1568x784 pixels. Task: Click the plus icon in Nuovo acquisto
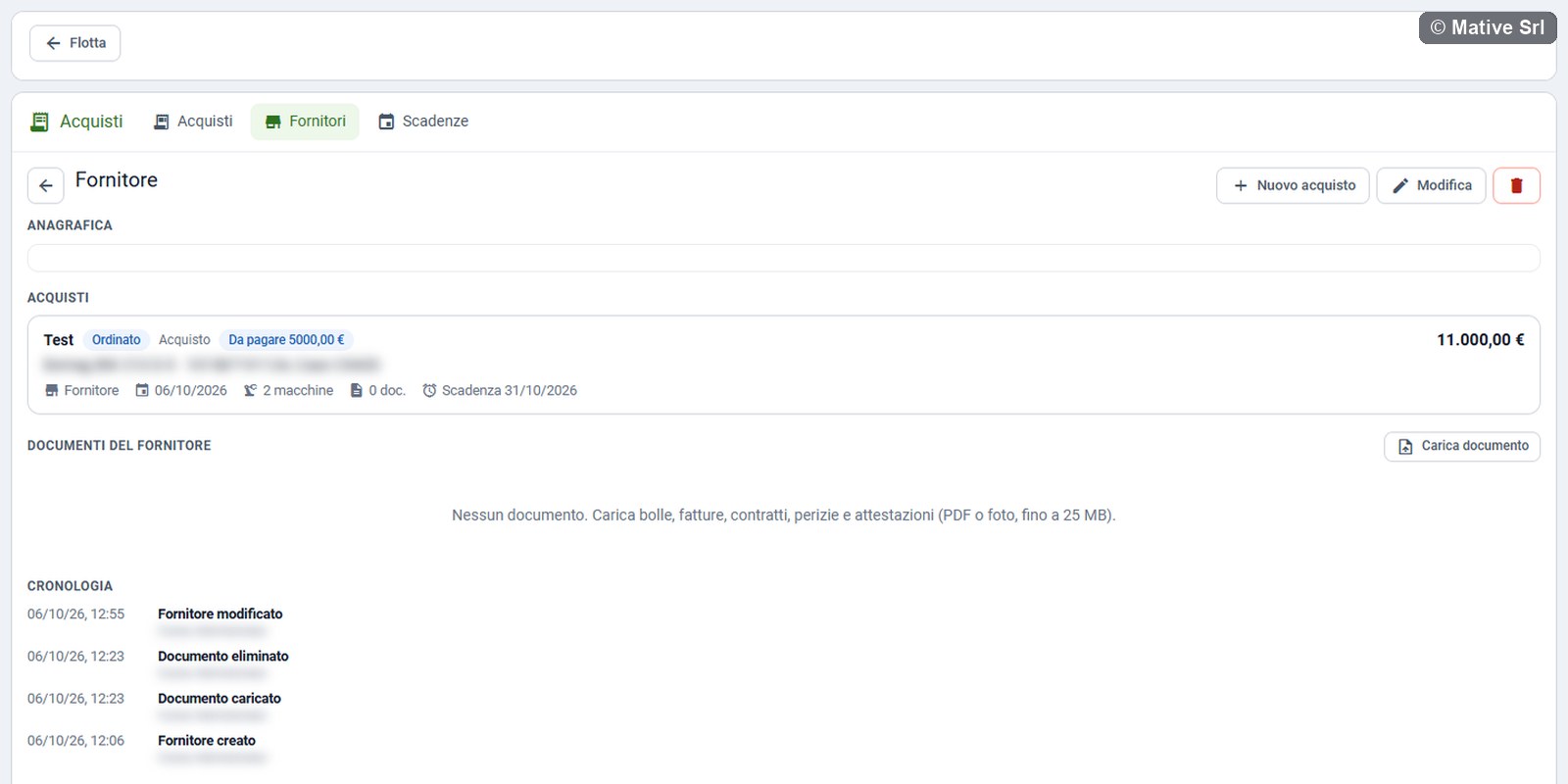1241,185
